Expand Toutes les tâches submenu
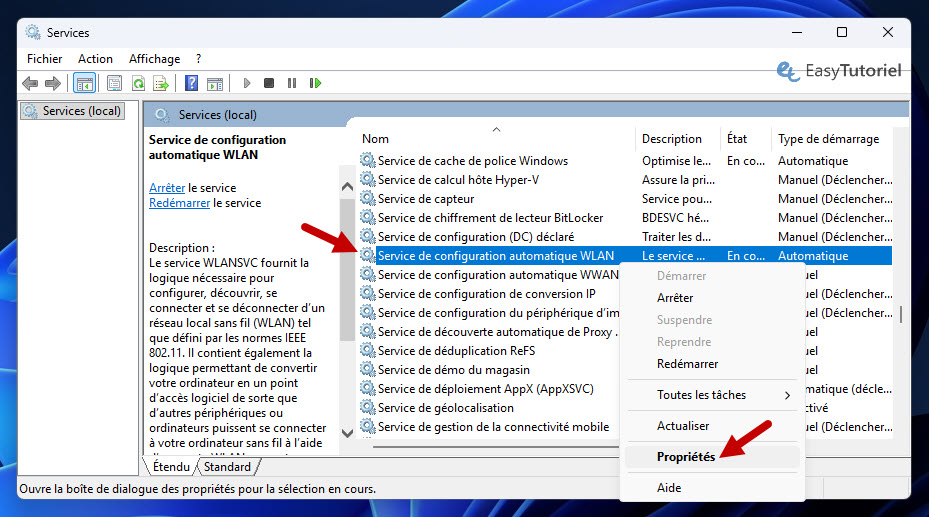The image size is (929, 517). (713, 395)
